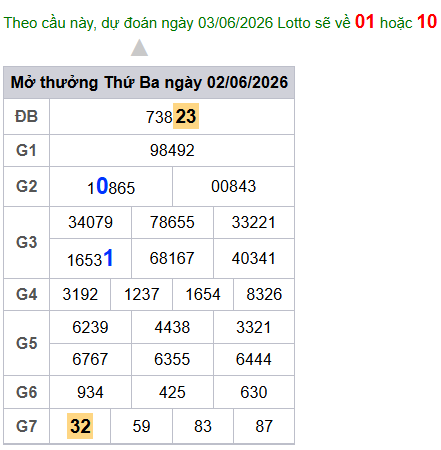The width and height of the screenshot is (441, 450).
Task: Select the G3 number 33221
Action: [x=254, y=222]
